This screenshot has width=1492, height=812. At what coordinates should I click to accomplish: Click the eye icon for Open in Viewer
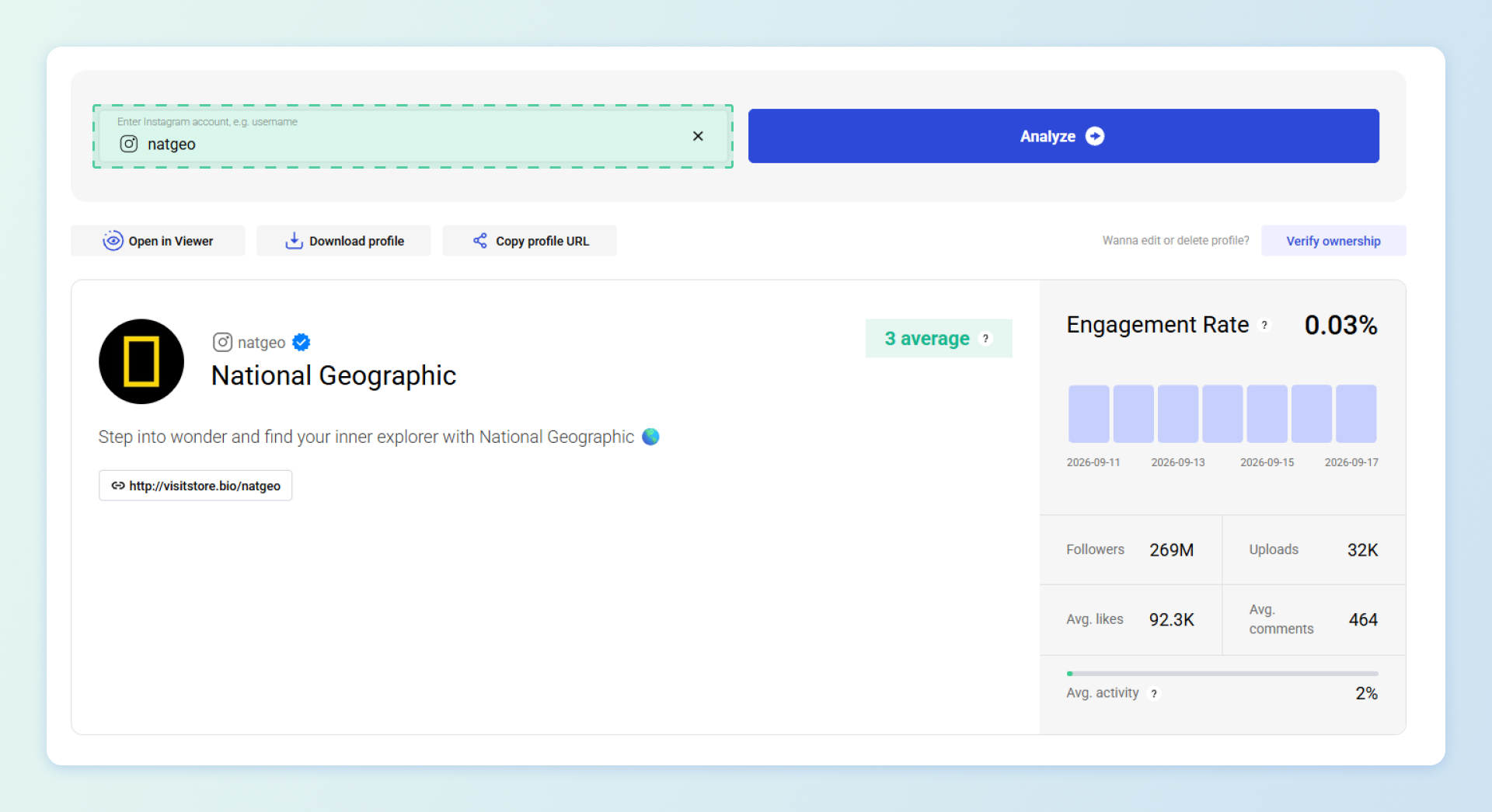113,241
